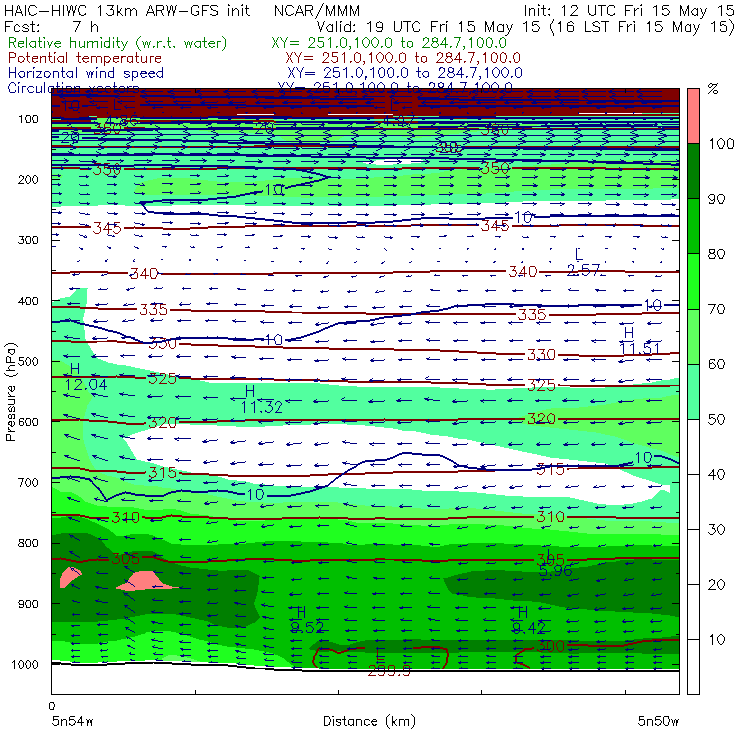Select the color bar's '100' scale label
The height and width of the screenshot is (740, 740).
tap(721, 144)
